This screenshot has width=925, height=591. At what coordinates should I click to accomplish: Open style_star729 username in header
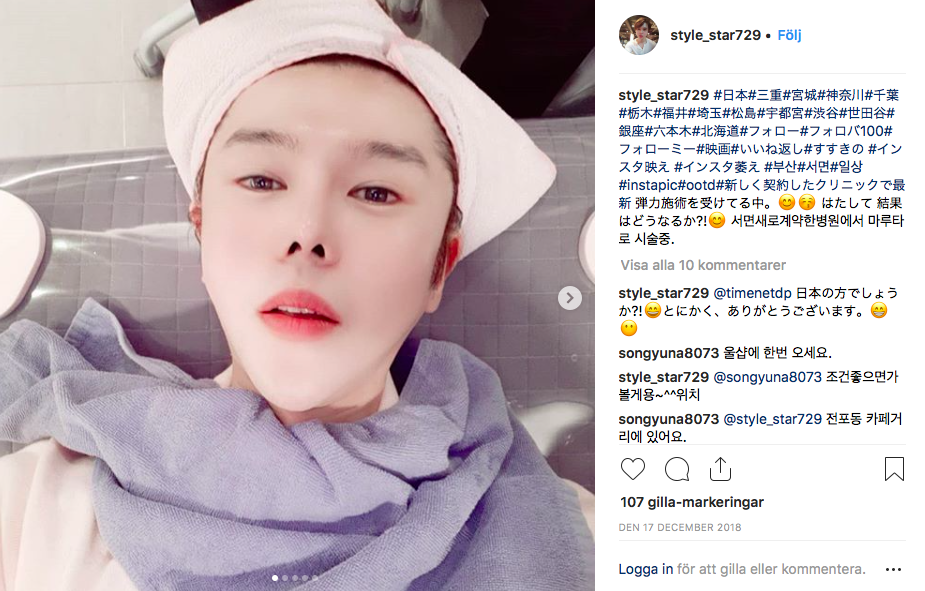point(716,35)
